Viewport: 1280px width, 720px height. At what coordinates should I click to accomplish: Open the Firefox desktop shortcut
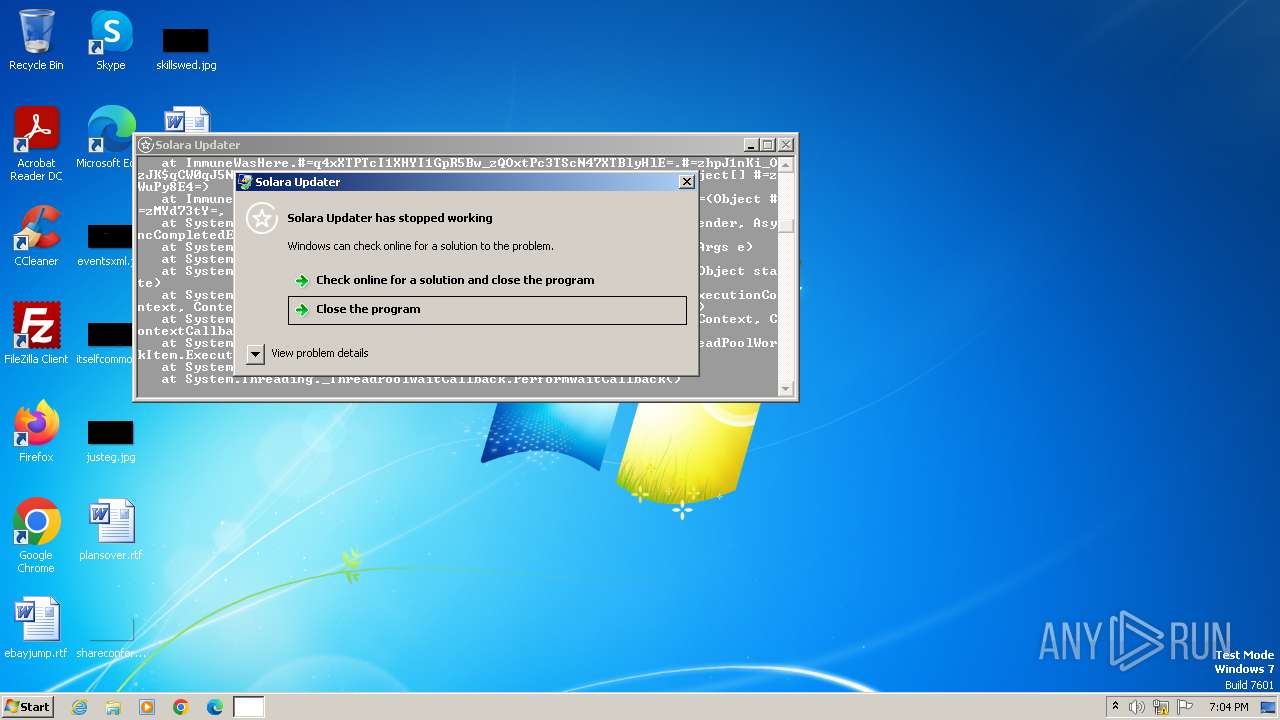(x=36, y=431)
